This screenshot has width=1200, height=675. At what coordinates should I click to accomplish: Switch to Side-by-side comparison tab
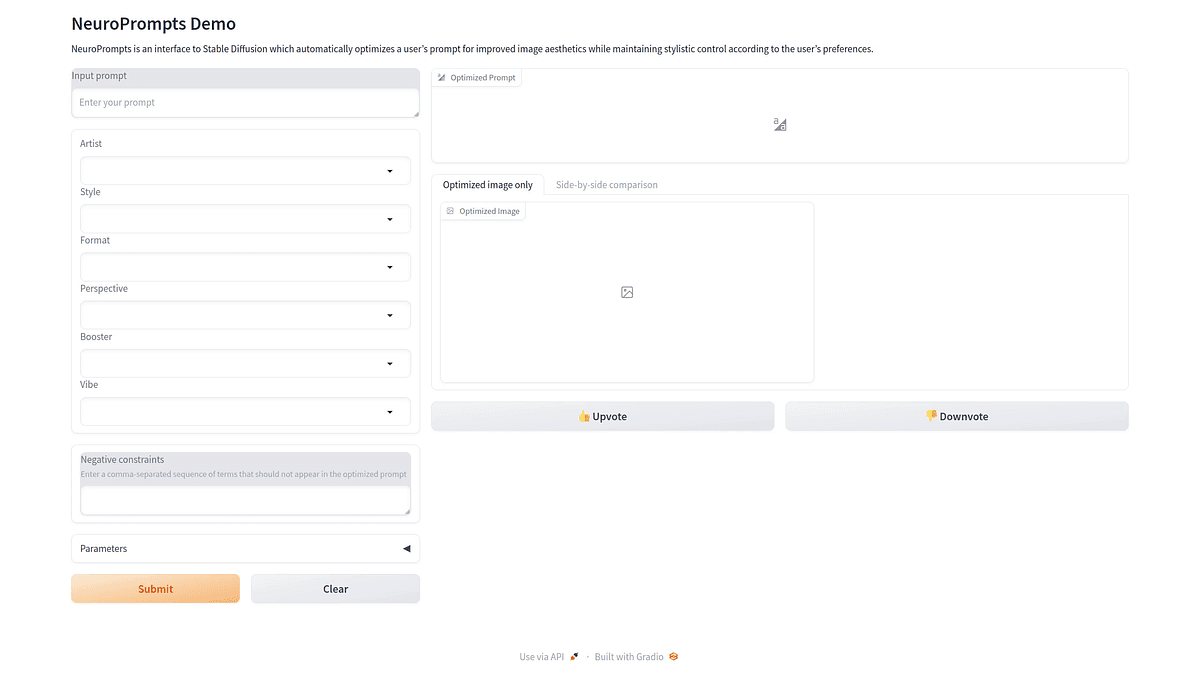tap(607, 185)
